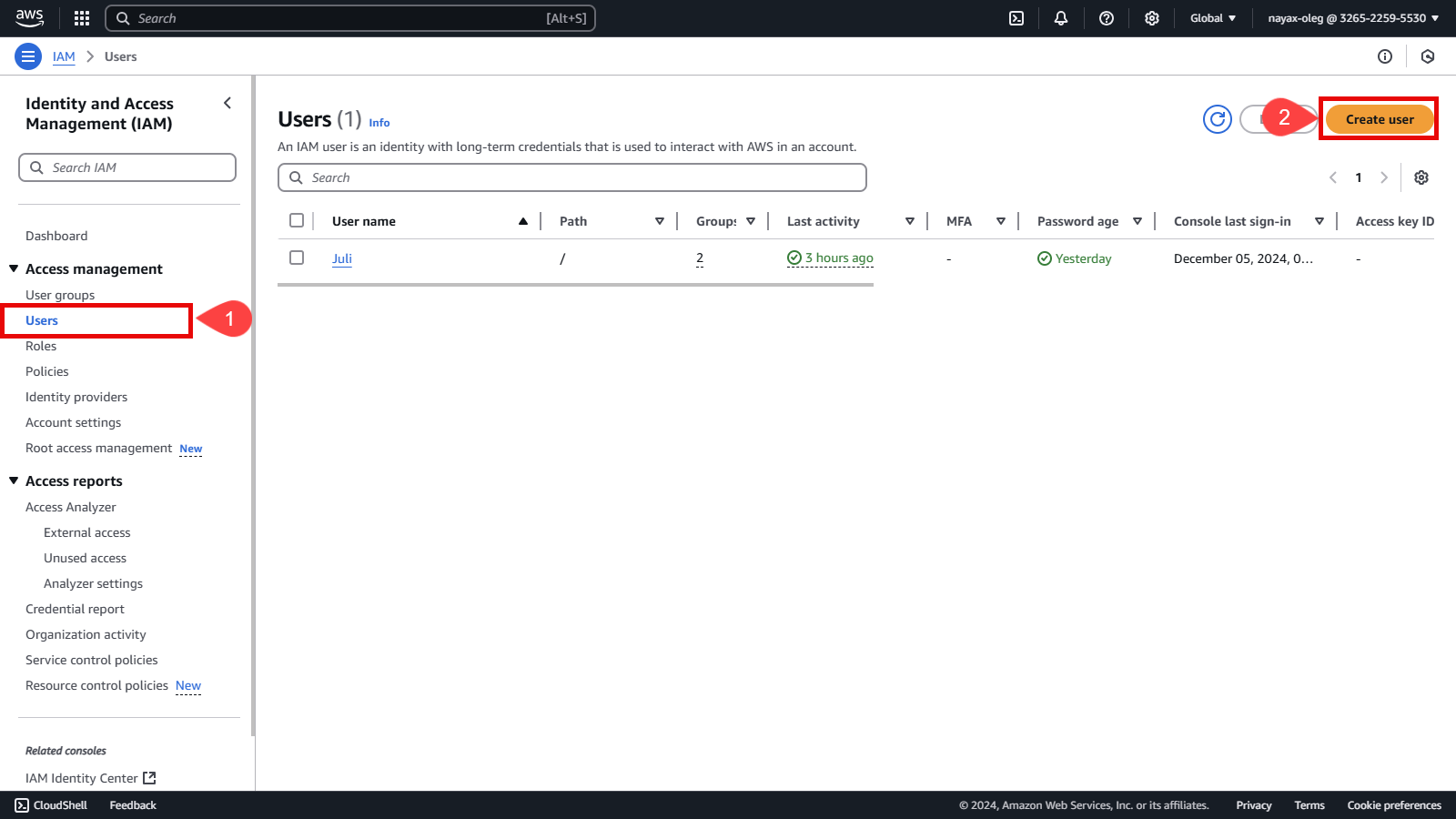Open the Terms footer link
The image size is (1456, 819).
(x=1309, y=805)
